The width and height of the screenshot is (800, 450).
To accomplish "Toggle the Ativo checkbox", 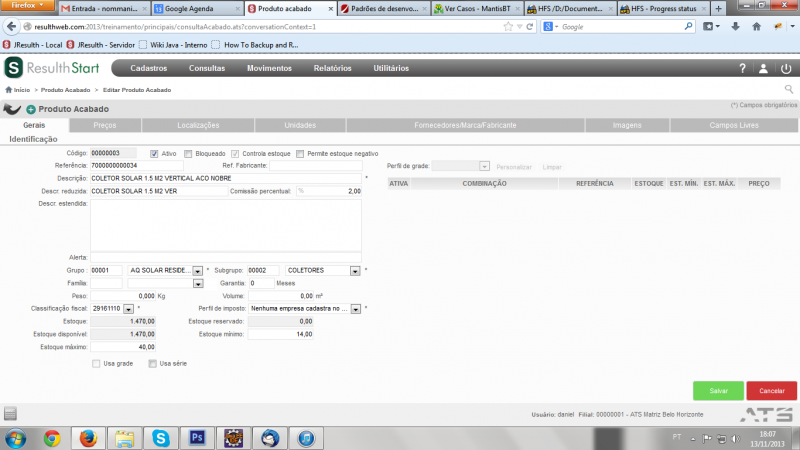I will [154, 154].
